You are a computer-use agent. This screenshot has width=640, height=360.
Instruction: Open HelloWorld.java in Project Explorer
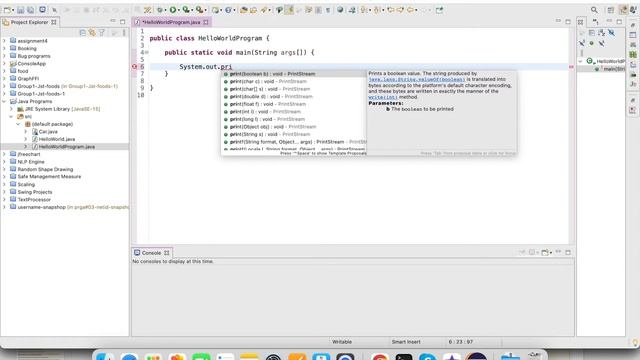[x=57, y=139]
